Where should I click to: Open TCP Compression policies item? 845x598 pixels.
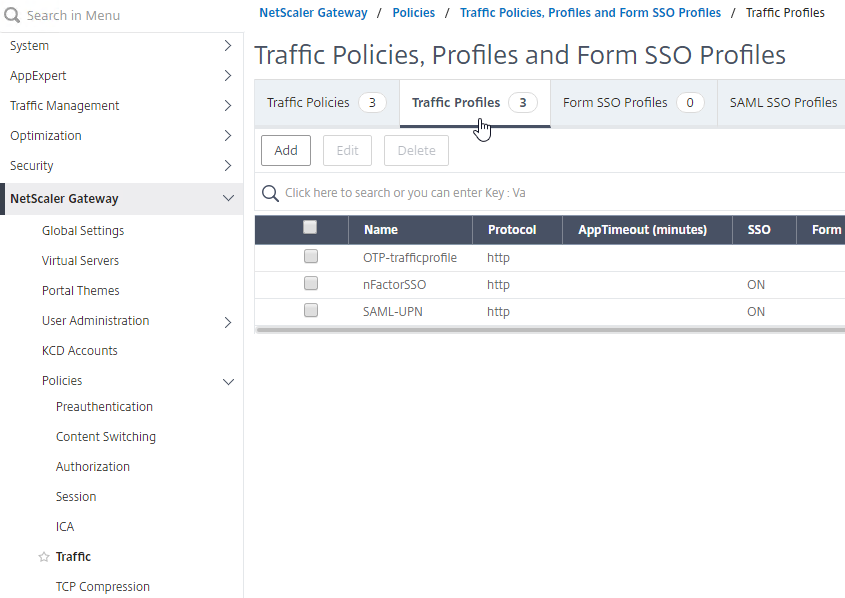[x=103, y=587]
